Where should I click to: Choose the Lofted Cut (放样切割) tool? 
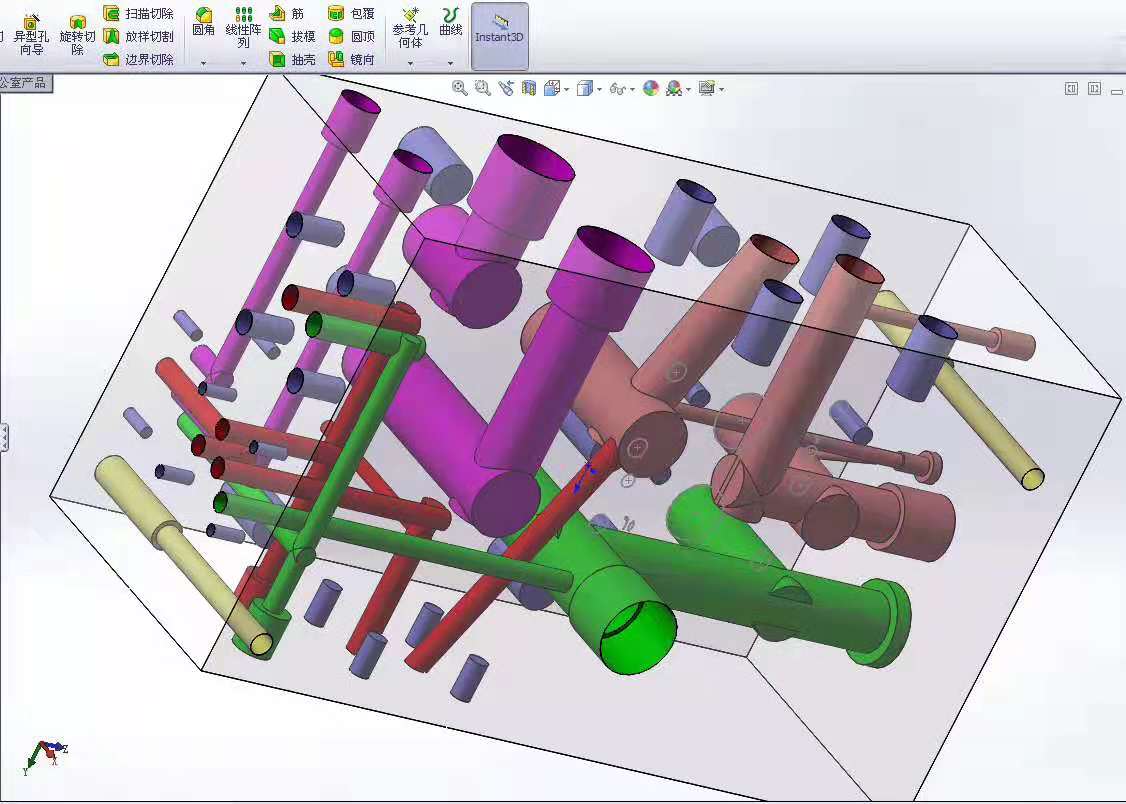138,37
